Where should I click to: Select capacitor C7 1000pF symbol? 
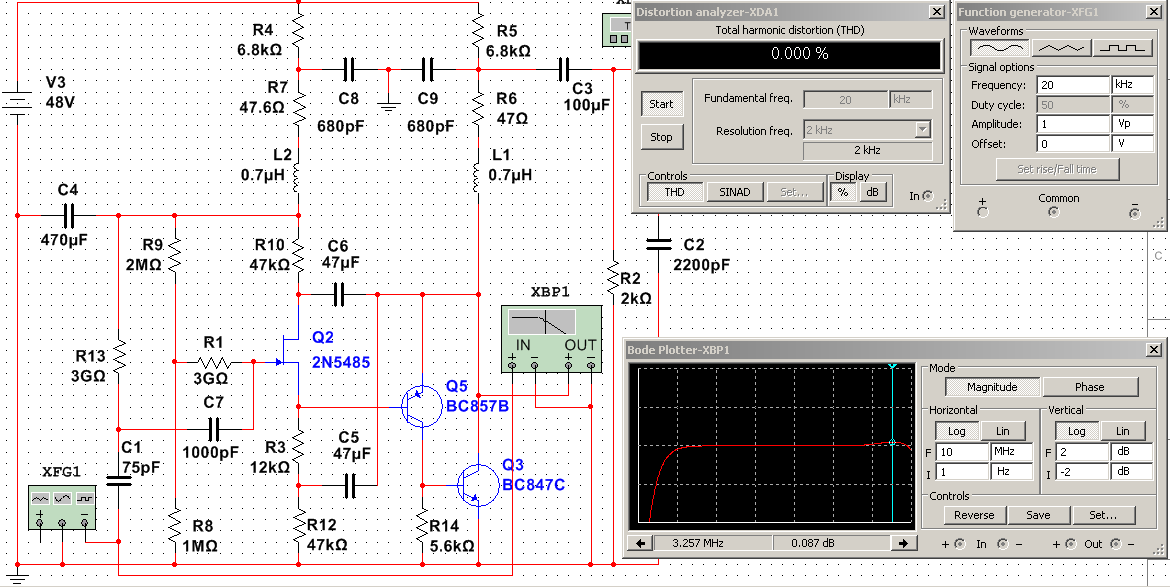pos(215,430)
